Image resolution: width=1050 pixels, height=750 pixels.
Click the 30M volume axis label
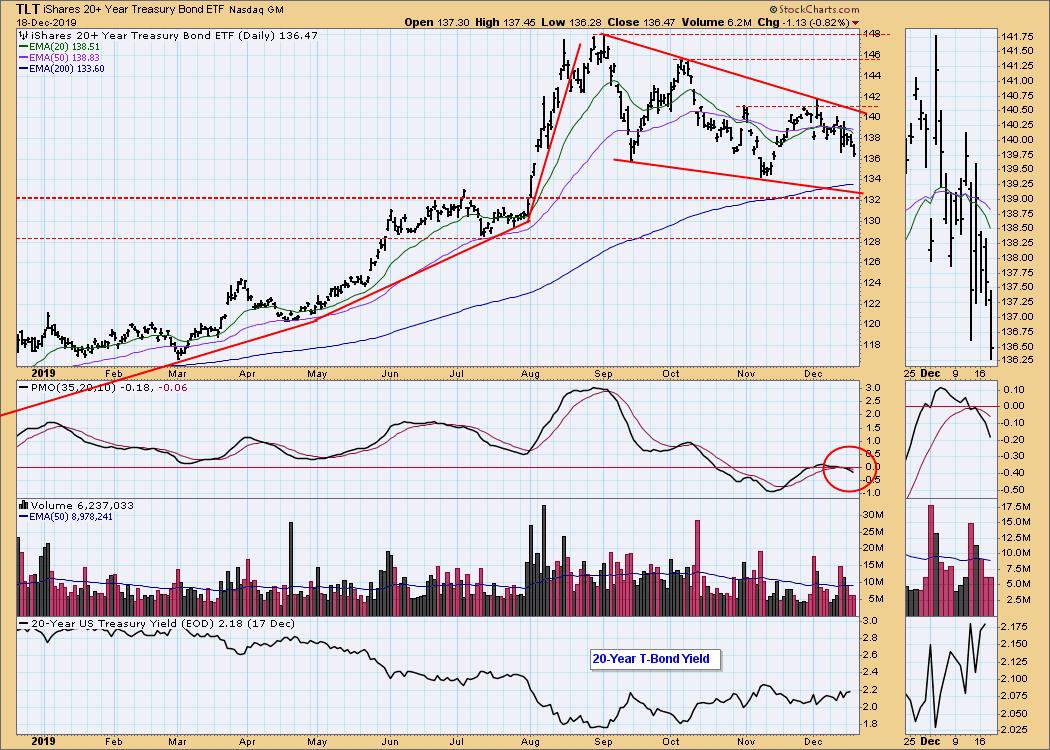pyautogui.click(x=873, y=514)
